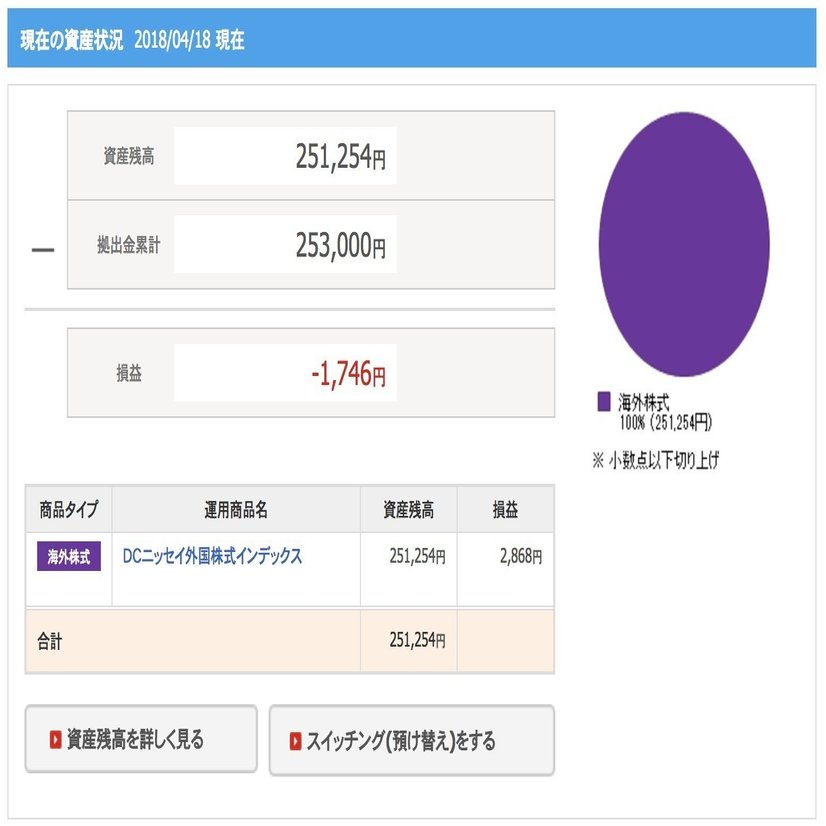Click the red arrow icon on スイッチング button
The image size is (826, 826).
tap(296, 741)
